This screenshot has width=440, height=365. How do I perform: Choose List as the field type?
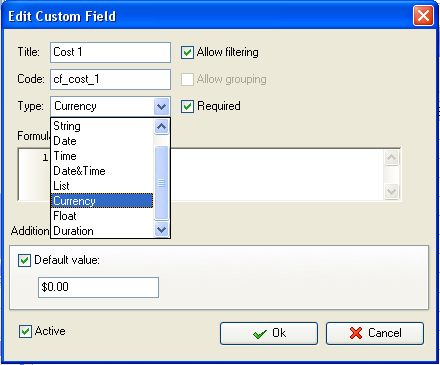point(102,186)
